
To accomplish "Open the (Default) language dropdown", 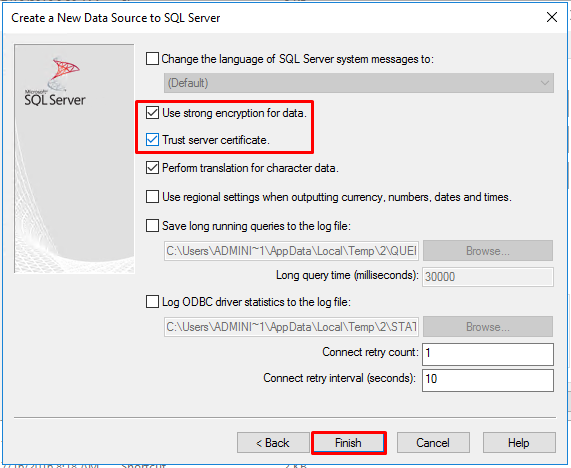I will [x=359, y=83].
